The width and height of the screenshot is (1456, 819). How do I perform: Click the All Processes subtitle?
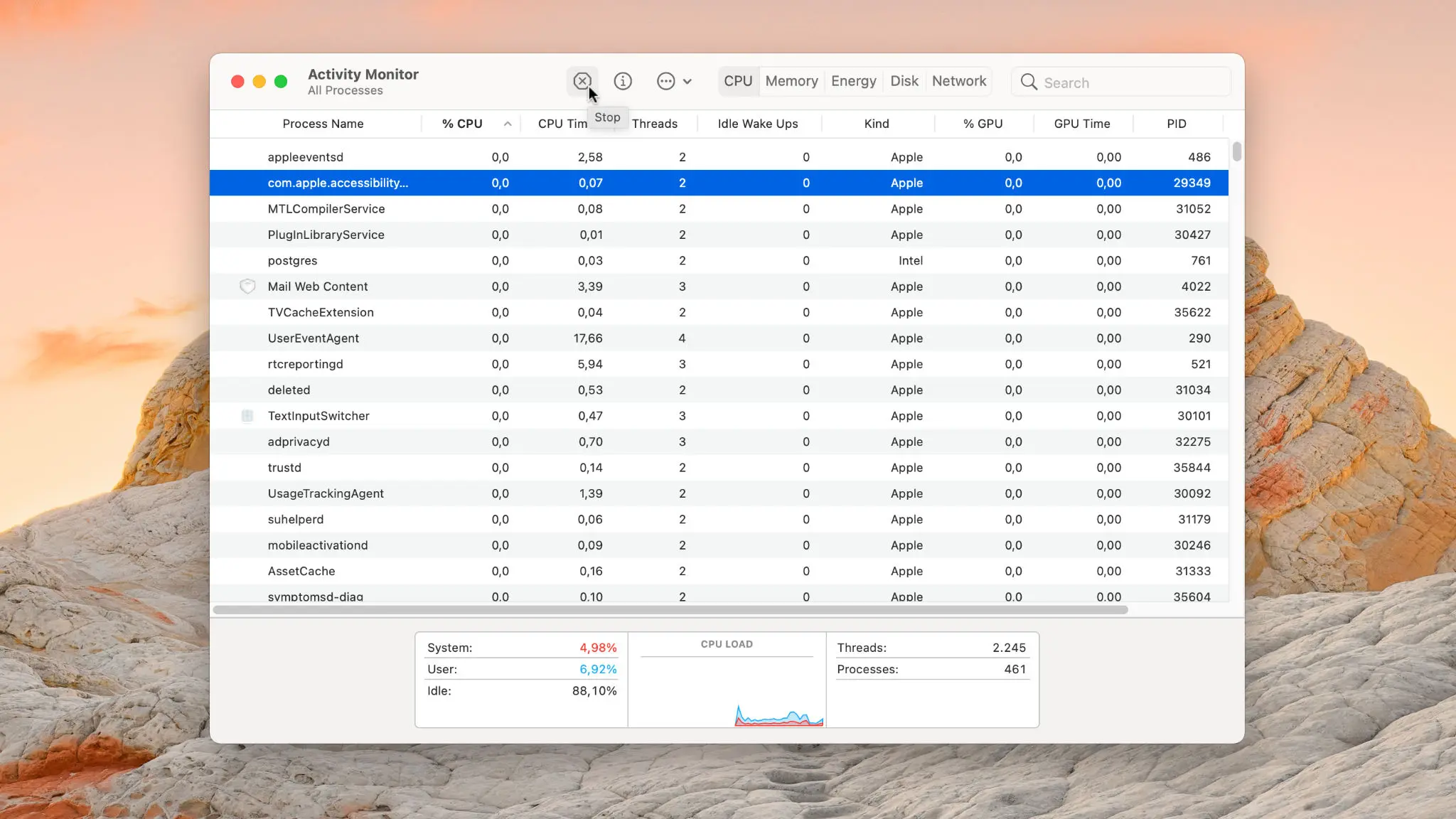point(345,90)
